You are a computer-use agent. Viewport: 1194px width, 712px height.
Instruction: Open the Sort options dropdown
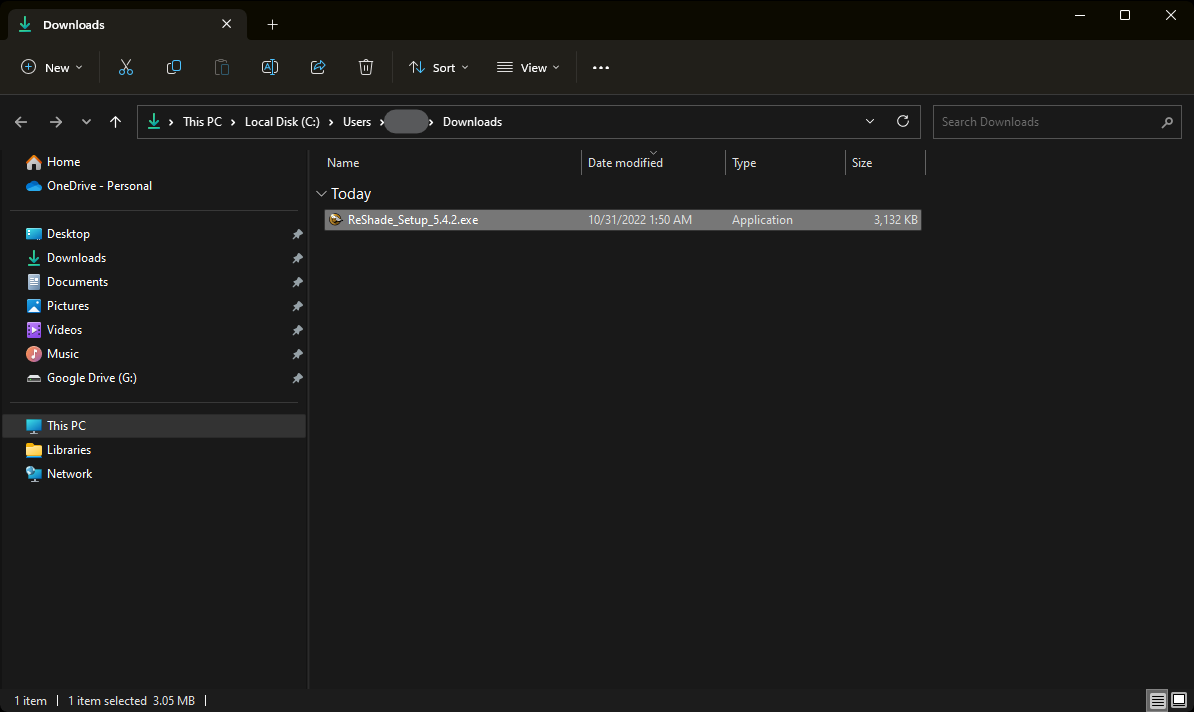click(x=439, y=68)
